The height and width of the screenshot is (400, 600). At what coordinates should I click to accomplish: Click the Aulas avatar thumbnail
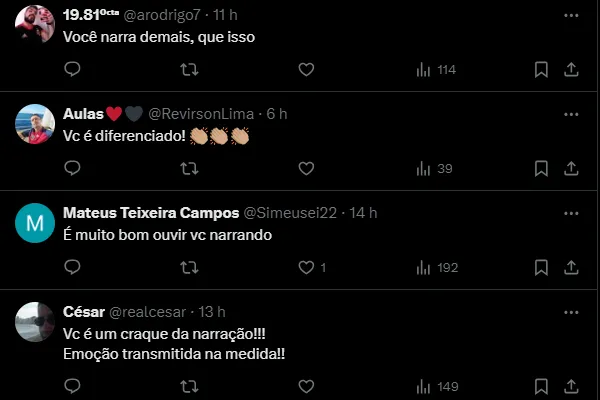[35, 124]
